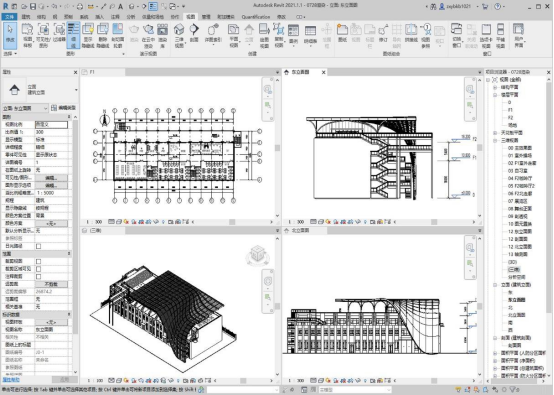Click Show Hidden Lines tool

88,34
